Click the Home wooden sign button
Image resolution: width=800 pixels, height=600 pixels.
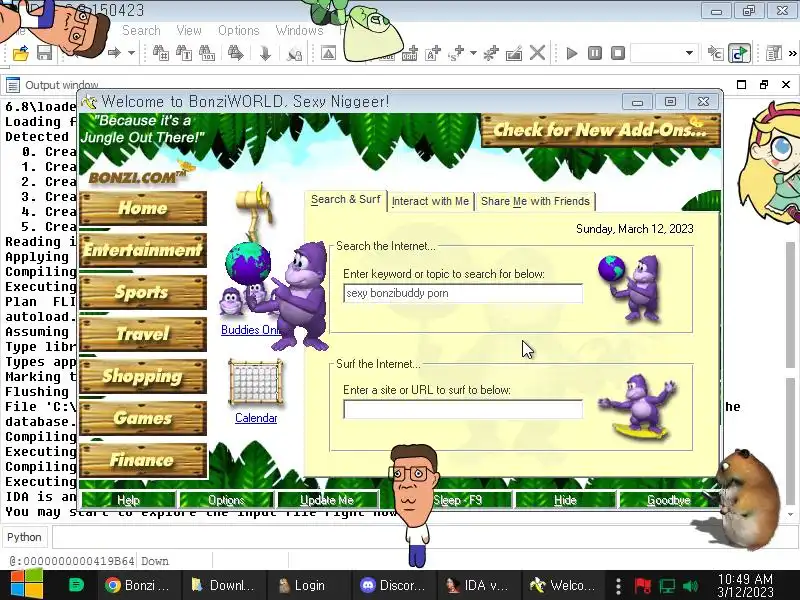143,208
